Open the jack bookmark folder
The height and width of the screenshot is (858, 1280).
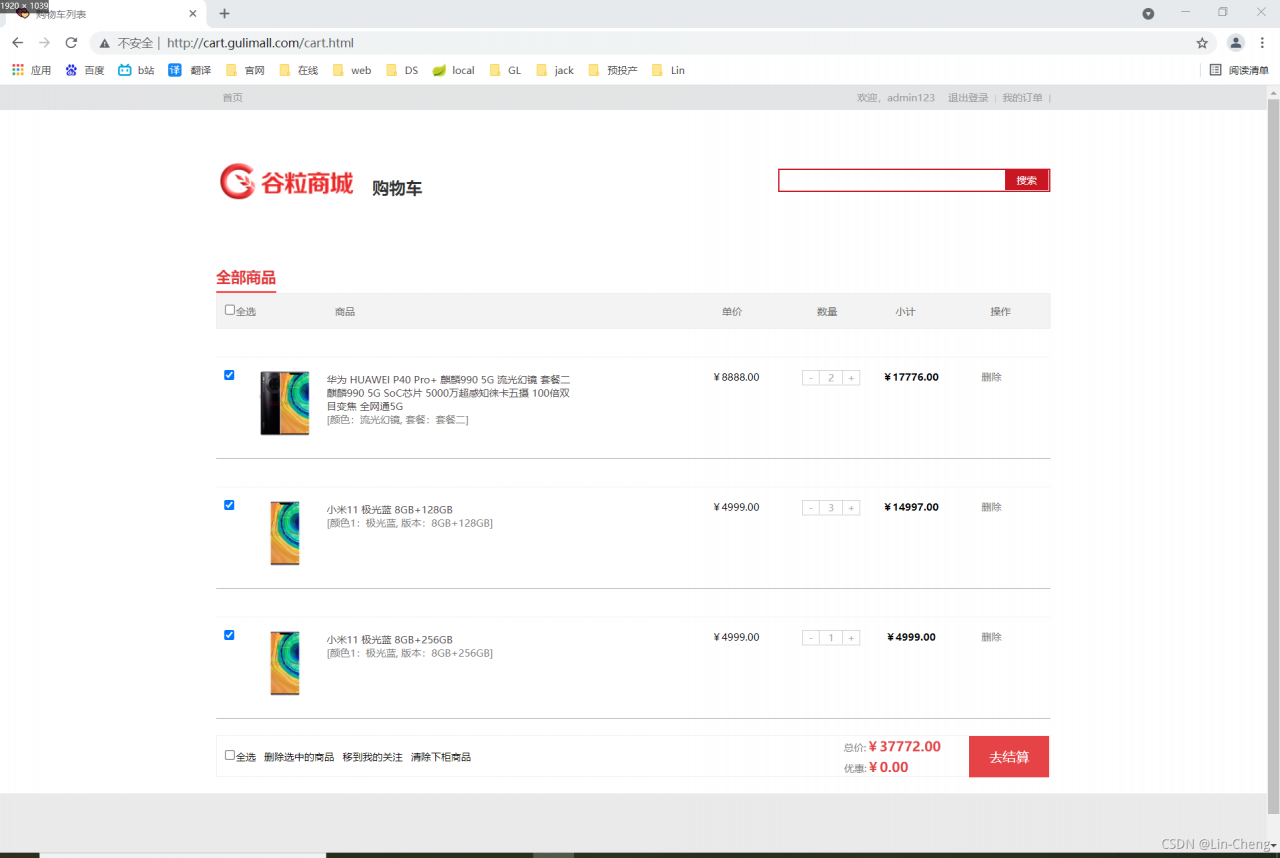[555, 70]
